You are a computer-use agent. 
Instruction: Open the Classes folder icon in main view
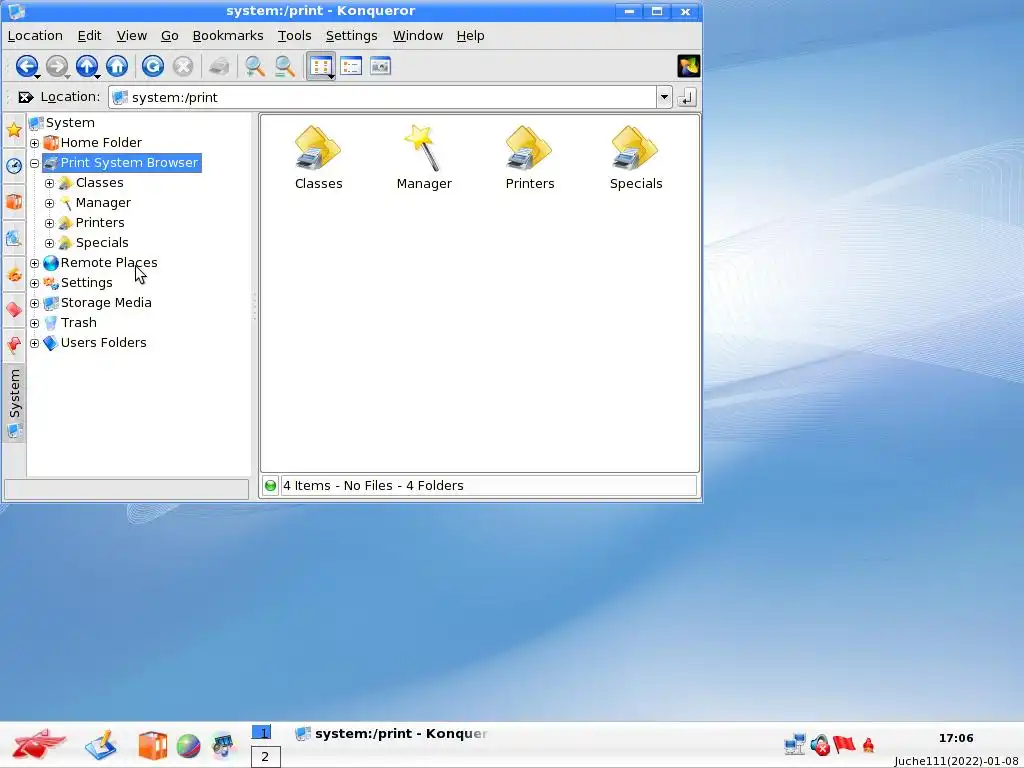pos(318,157)
